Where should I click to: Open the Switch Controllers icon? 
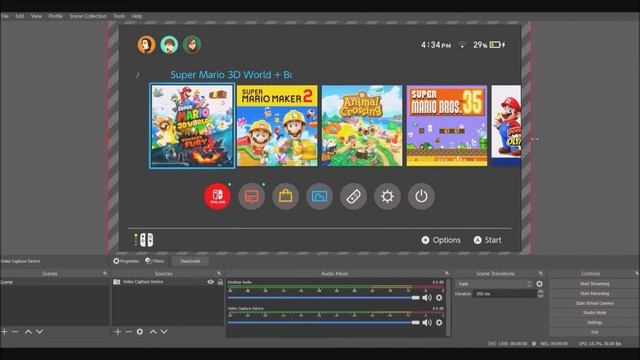[x=353, y=196]
